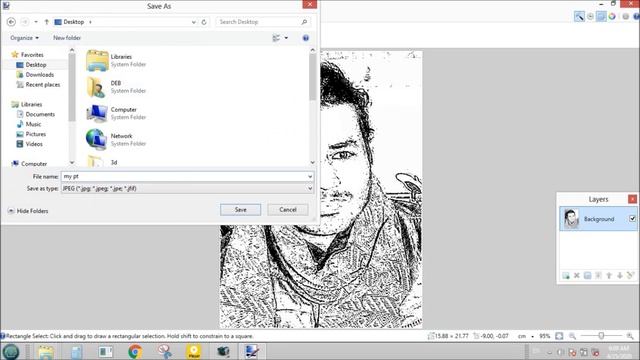Open the Libraries system folder
The image size is (640, 360).
pos(116,60)
